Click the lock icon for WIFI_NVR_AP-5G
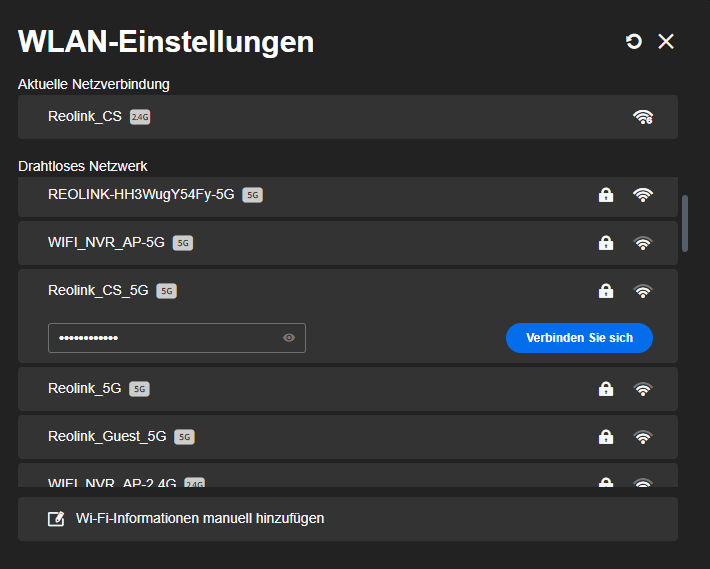This screenshot has width=710, height=569. (x=606, y=243)
